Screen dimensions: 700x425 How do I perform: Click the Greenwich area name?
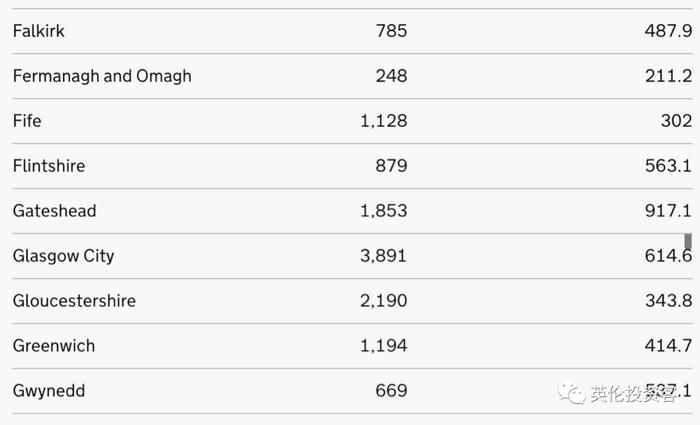[x=54, y=346]
